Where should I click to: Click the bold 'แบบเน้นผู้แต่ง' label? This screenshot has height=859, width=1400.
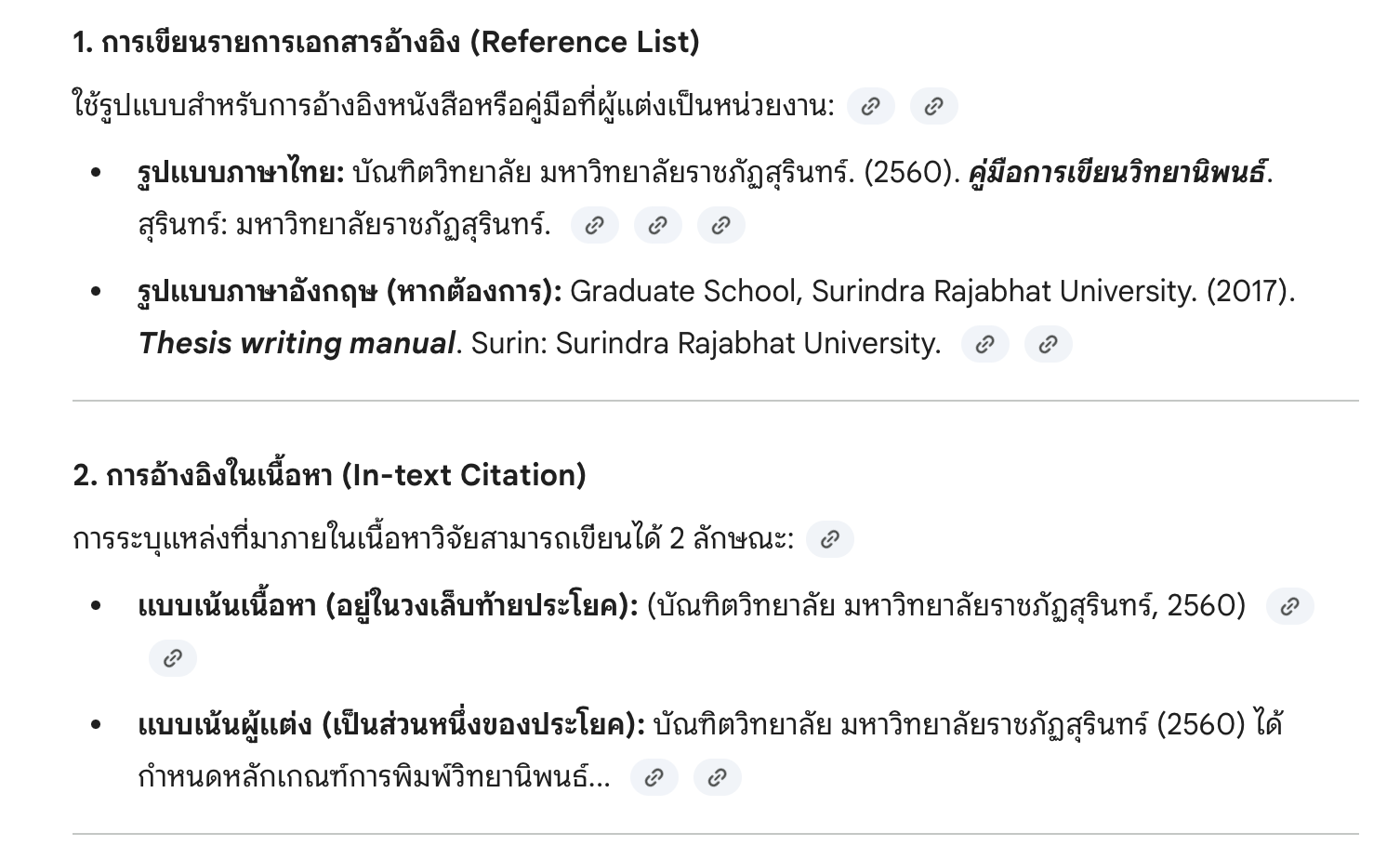click(225, 725)
